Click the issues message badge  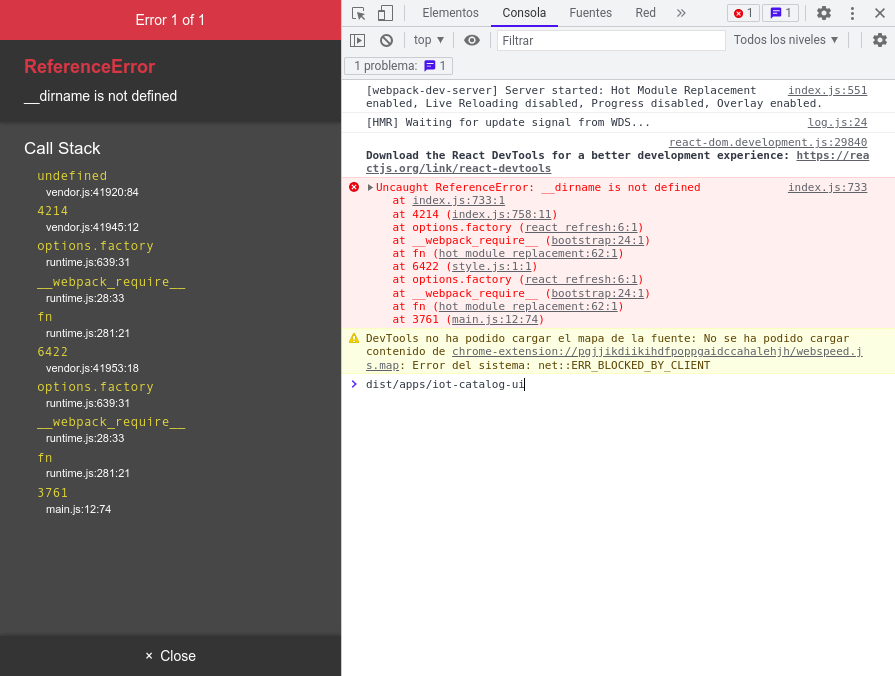[782, 13]
